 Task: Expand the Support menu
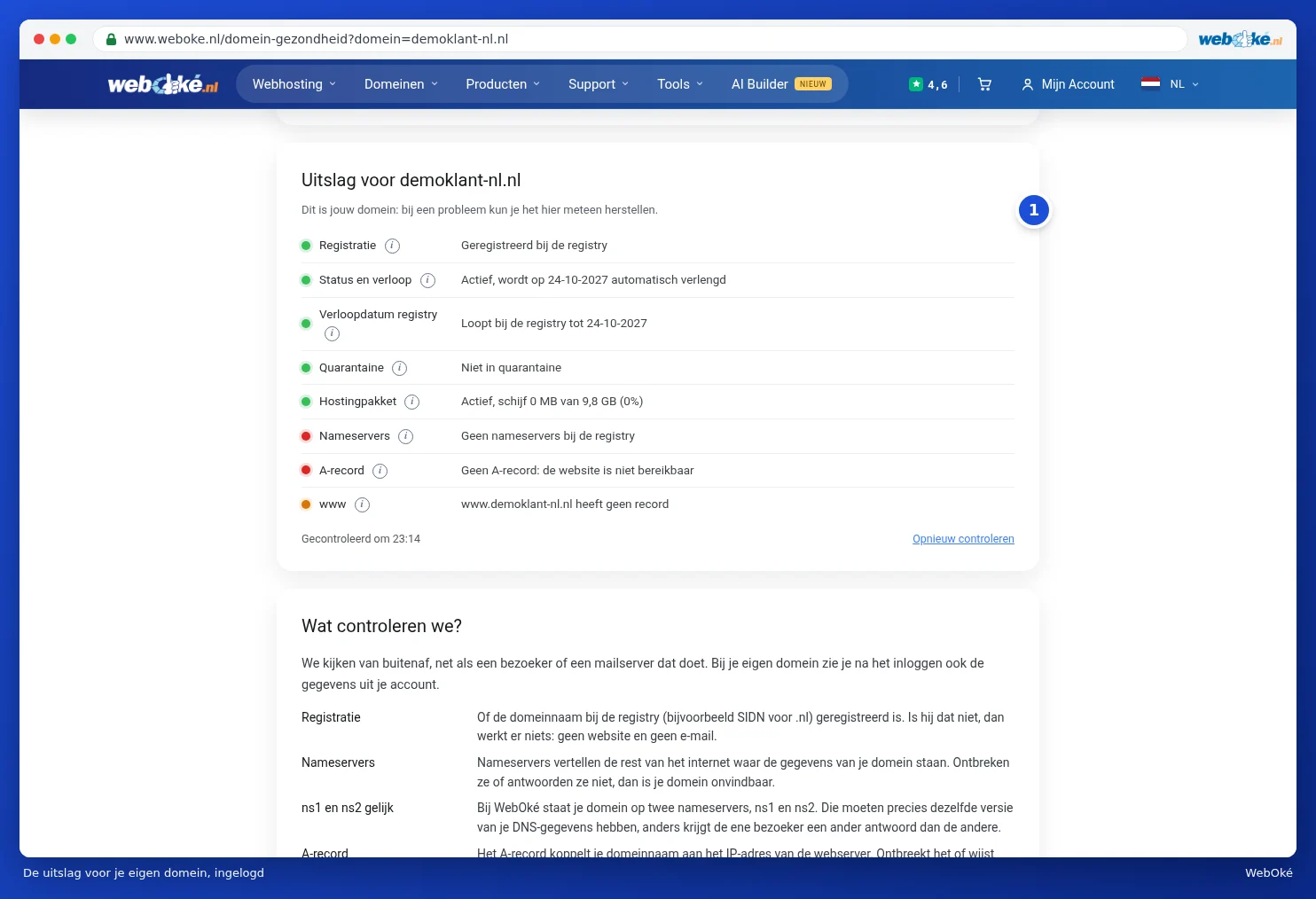pyautogui.click(x=599, y=84)
